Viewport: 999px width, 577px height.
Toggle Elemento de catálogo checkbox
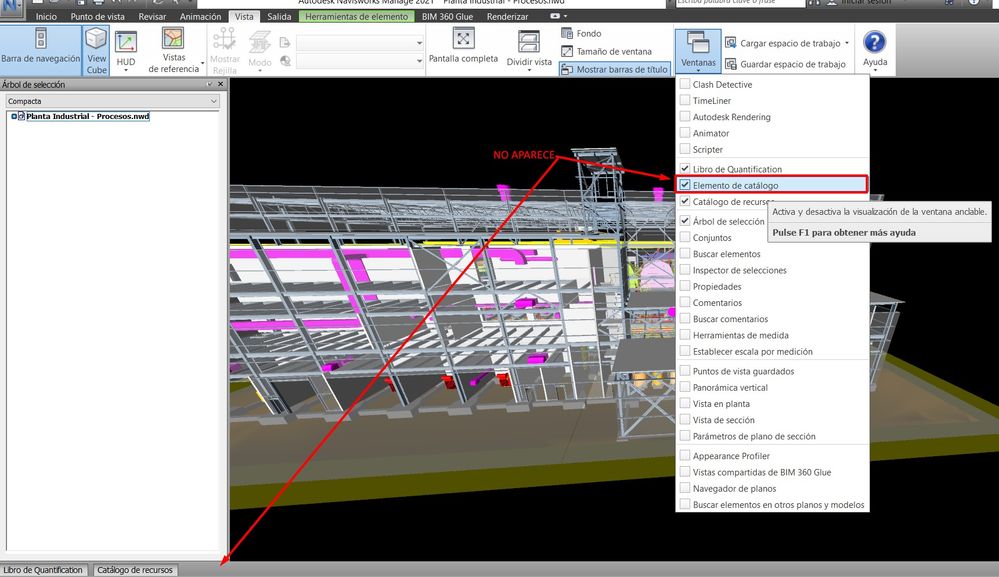point(685,185)
